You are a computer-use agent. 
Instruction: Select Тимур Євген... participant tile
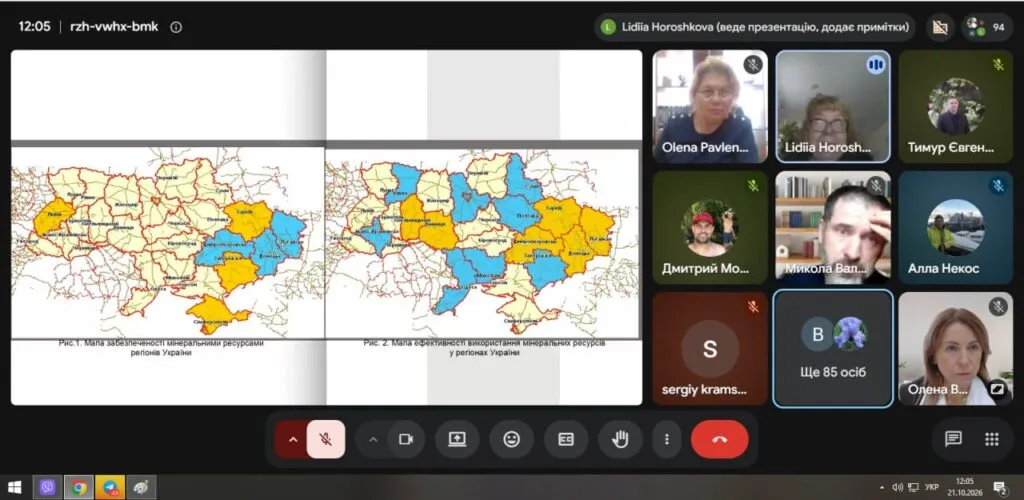pyautogui.click(x=955, y=106)
